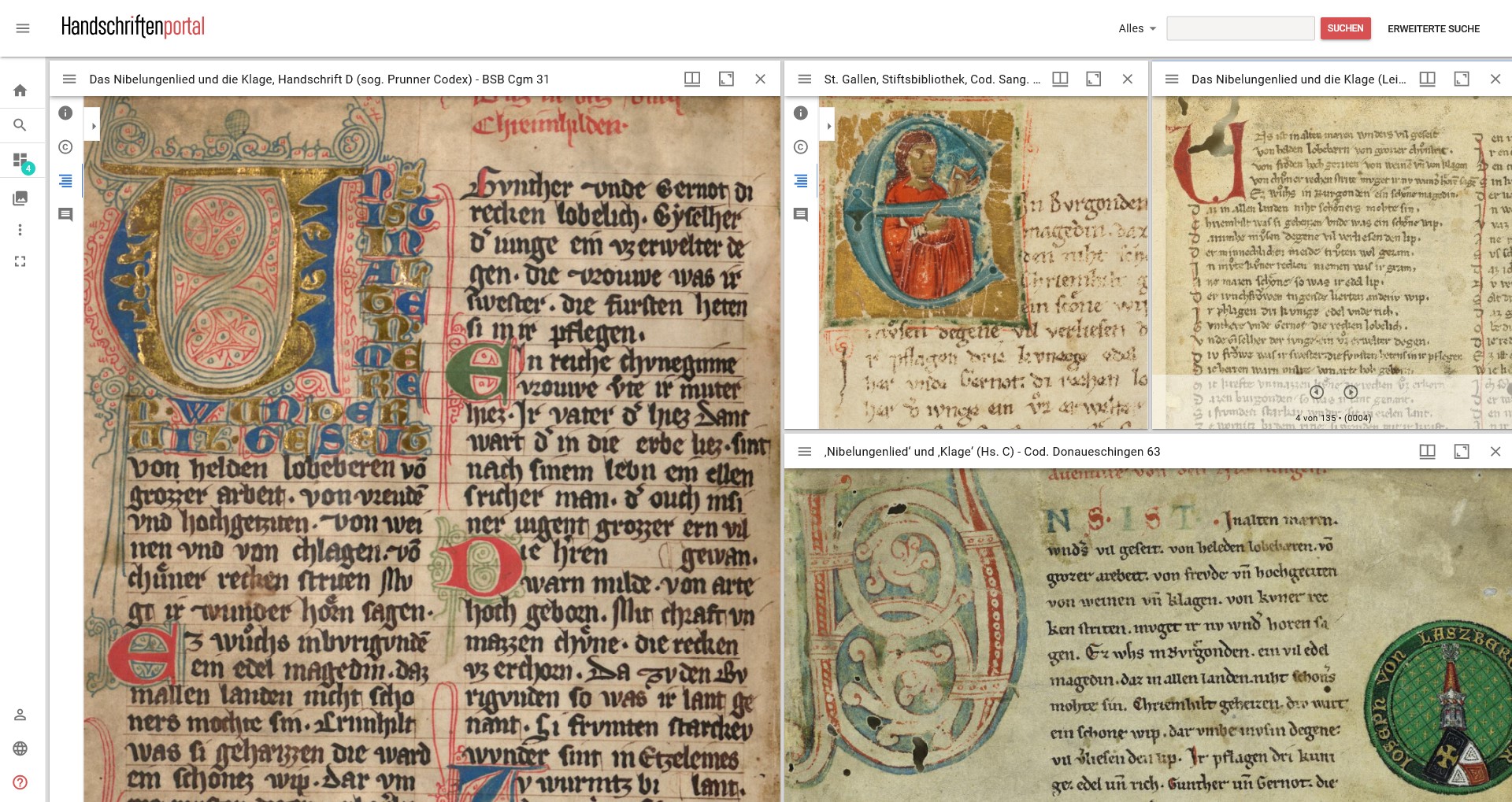Open index panel in St. Gallen window
This screenshot has width=1512, height=802.
(801, 181)
